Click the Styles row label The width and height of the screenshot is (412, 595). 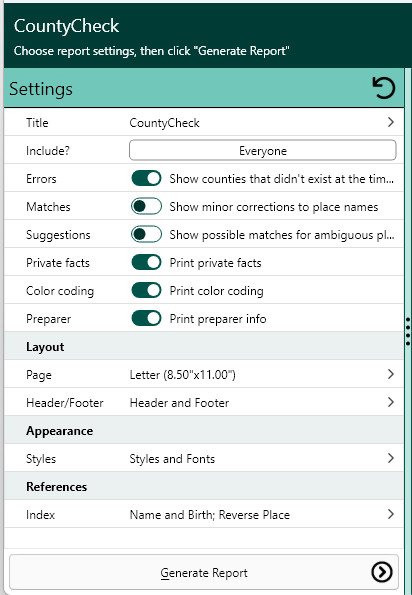[41, 459]
